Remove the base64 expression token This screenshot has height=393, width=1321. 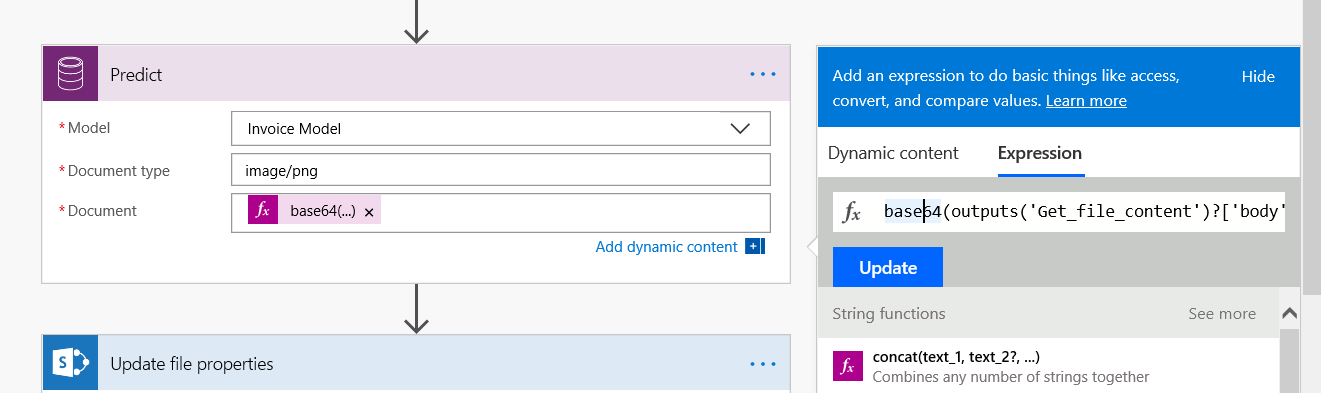coord(369,212)
